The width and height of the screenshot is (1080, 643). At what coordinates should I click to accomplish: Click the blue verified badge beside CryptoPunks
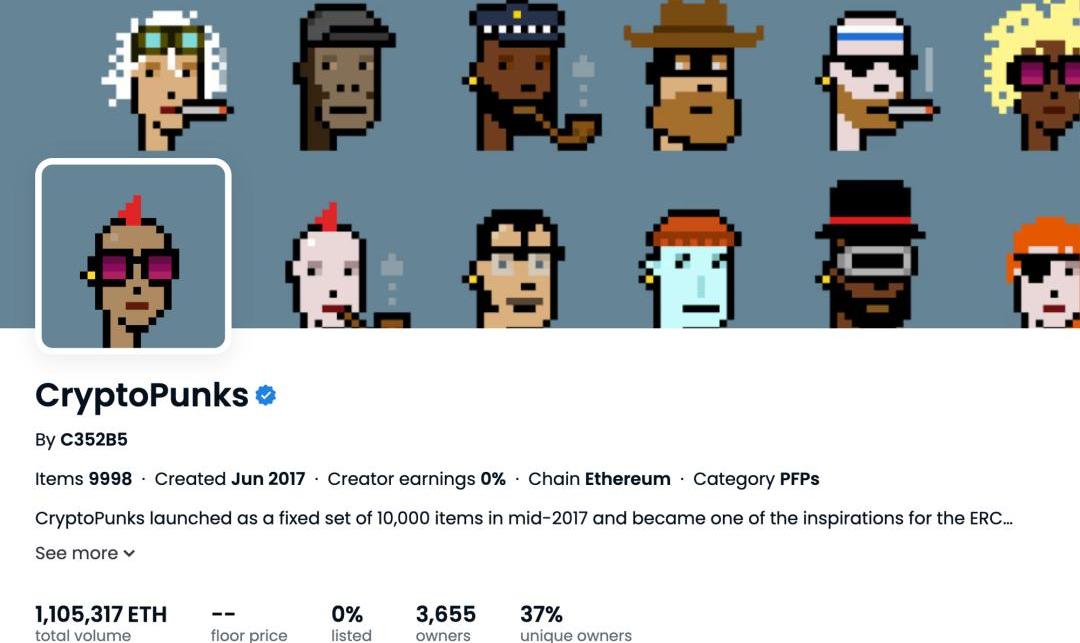pos(266,395)
